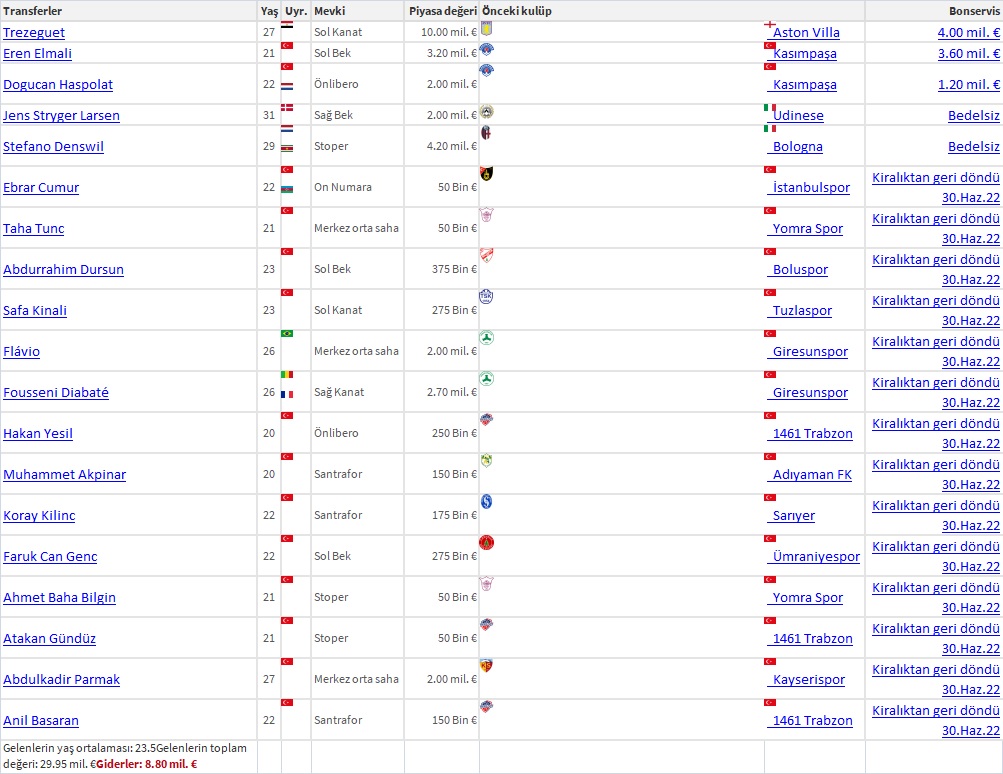Open Bologna club link
Viewport: 1003px width, 774px height.
(x=798, y=146)
